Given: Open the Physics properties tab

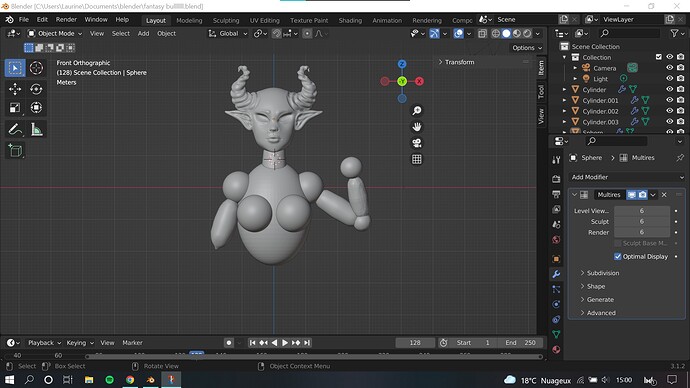Looking at the screenshot, I should [x=556, y=304].
